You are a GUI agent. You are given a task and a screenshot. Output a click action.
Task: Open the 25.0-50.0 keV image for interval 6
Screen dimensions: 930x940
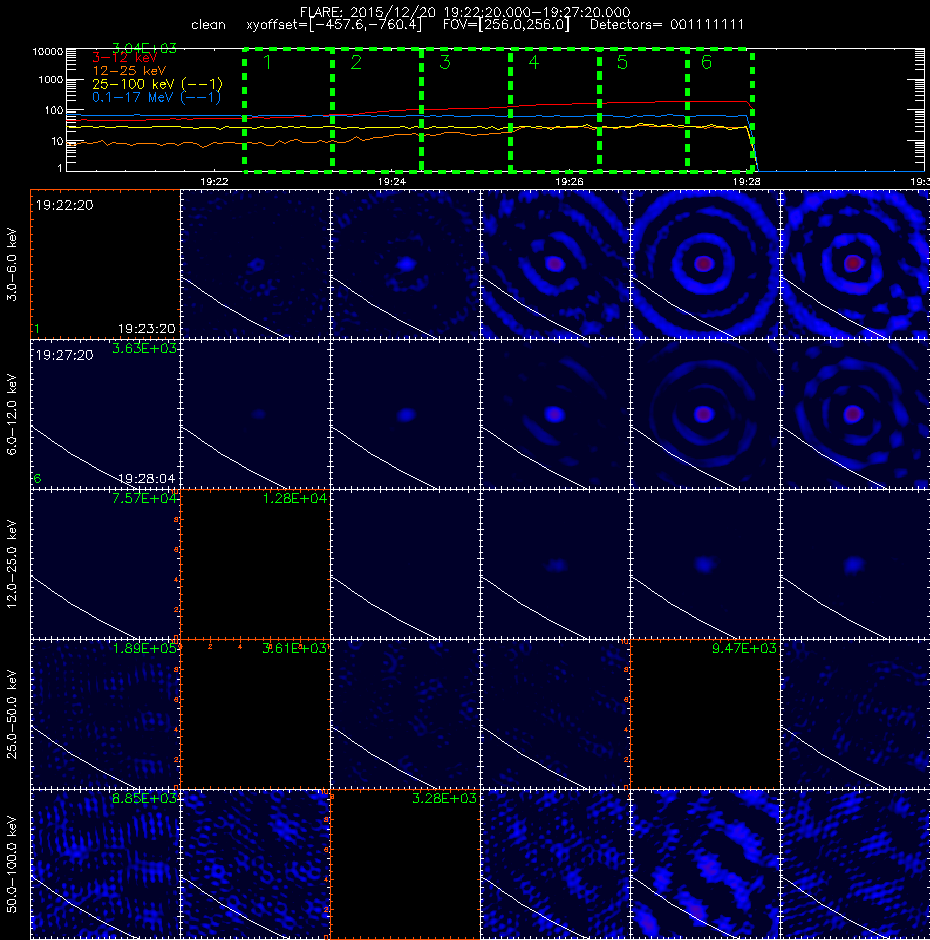pyautogui.click(x=856, y=714)
